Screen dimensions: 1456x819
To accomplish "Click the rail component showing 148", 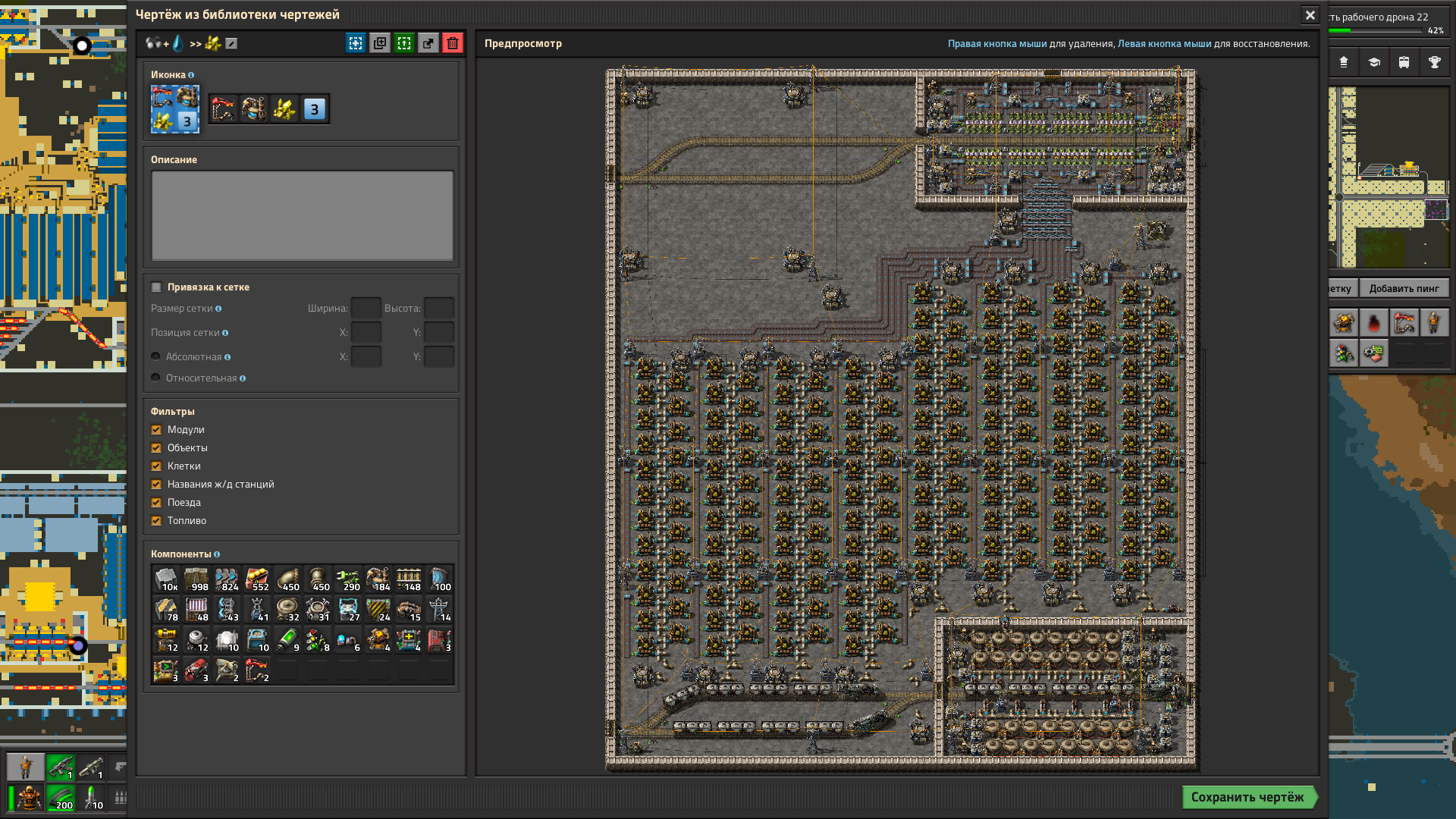I will [x=409, y=579].
